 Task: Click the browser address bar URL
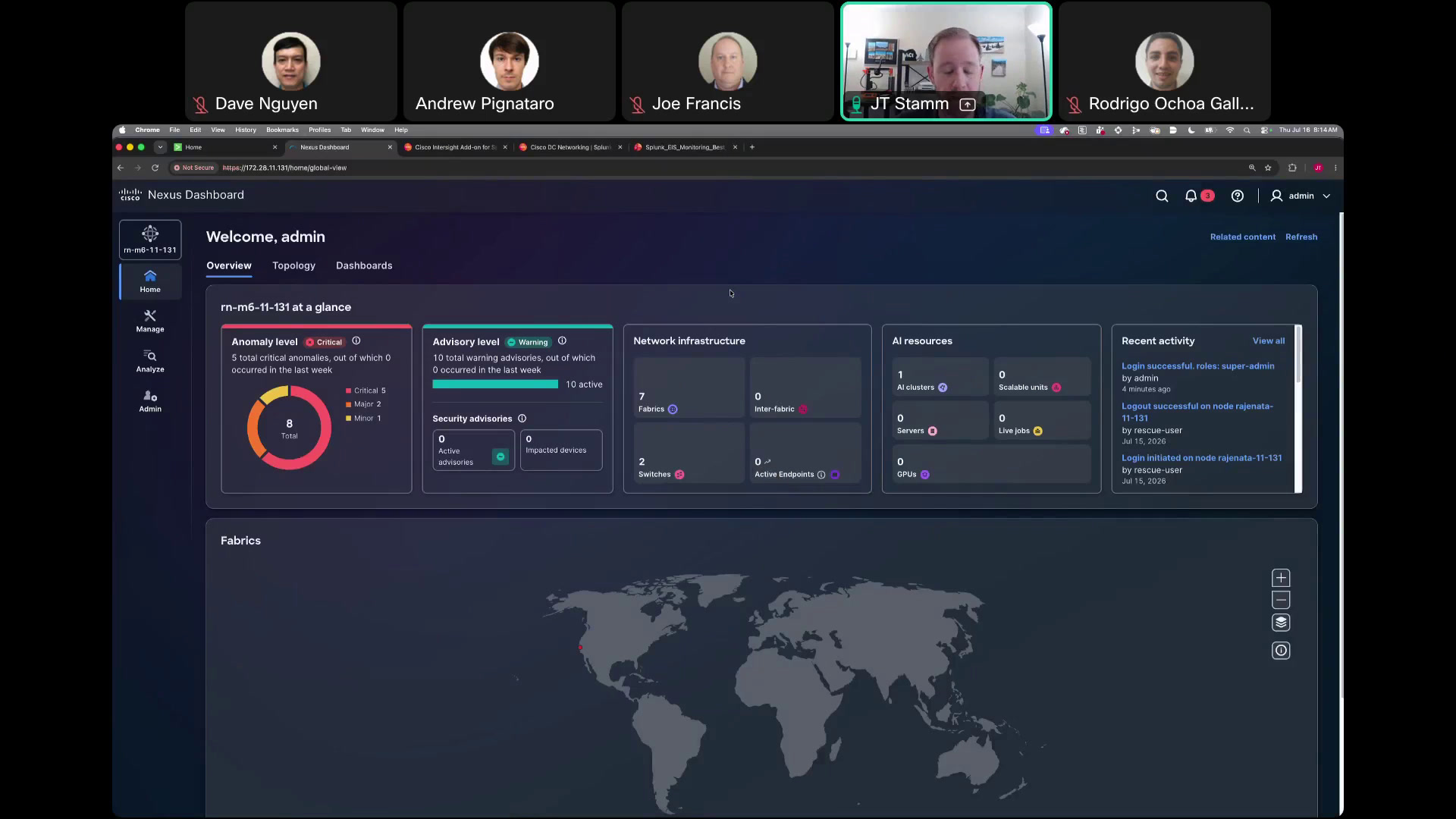click(284, 168)
